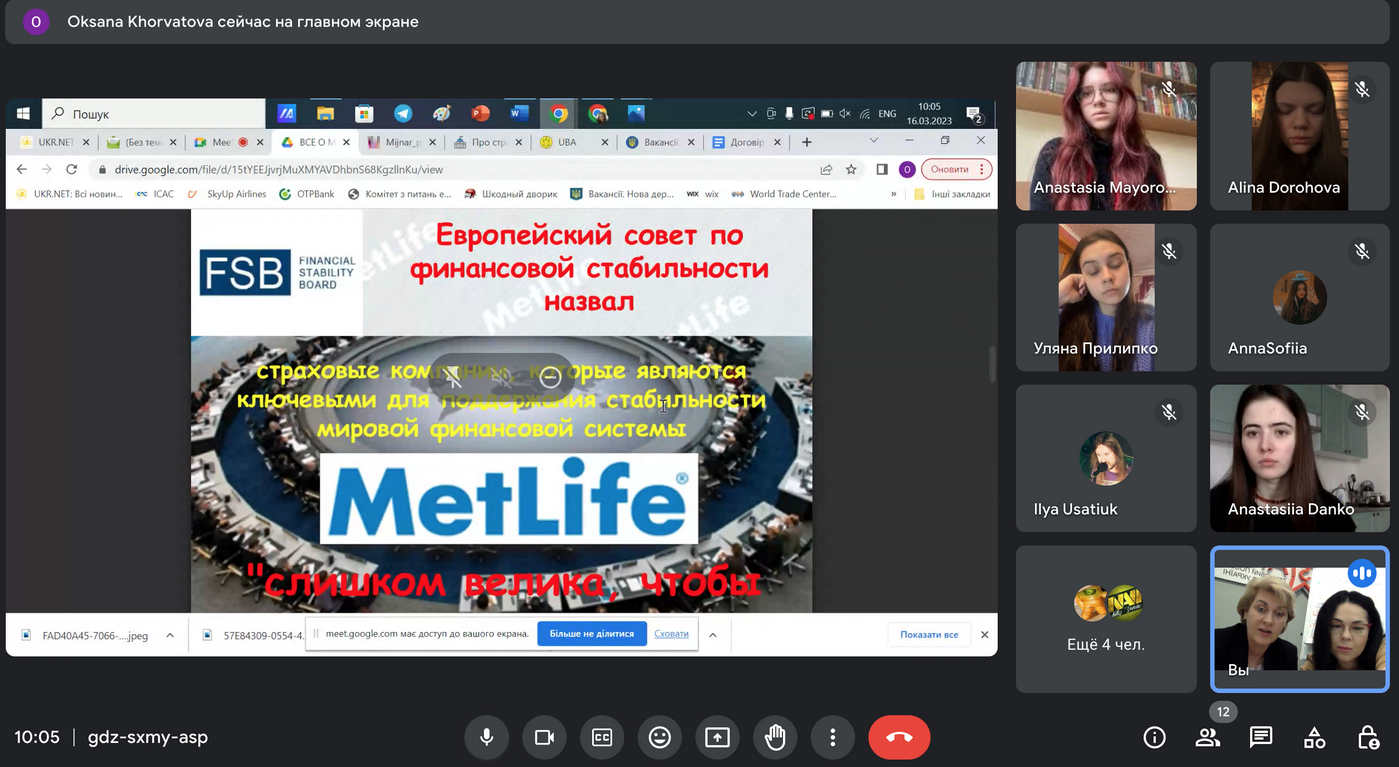Raise your hand in the meeting
Viewport: 1399px width, 767px height.
coord(775,738)
